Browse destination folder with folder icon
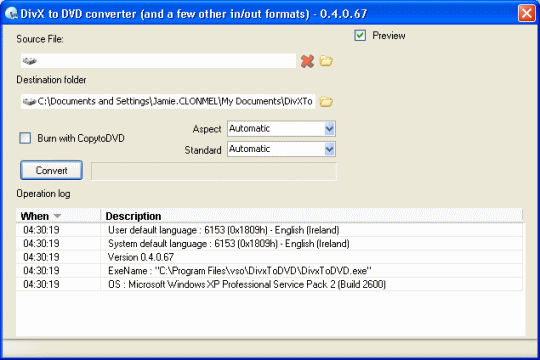 point(326,102)
